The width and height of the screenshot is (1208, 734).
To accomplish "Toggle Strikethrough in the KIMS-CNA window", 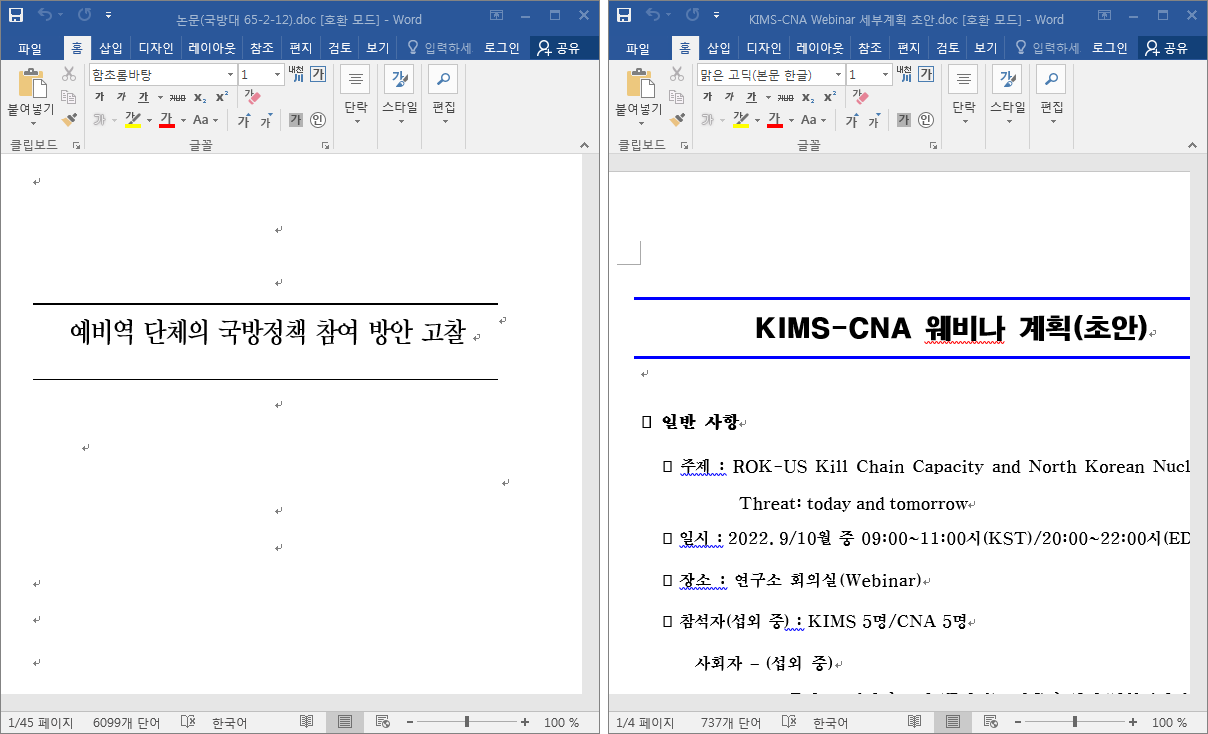I will [785, 97].
